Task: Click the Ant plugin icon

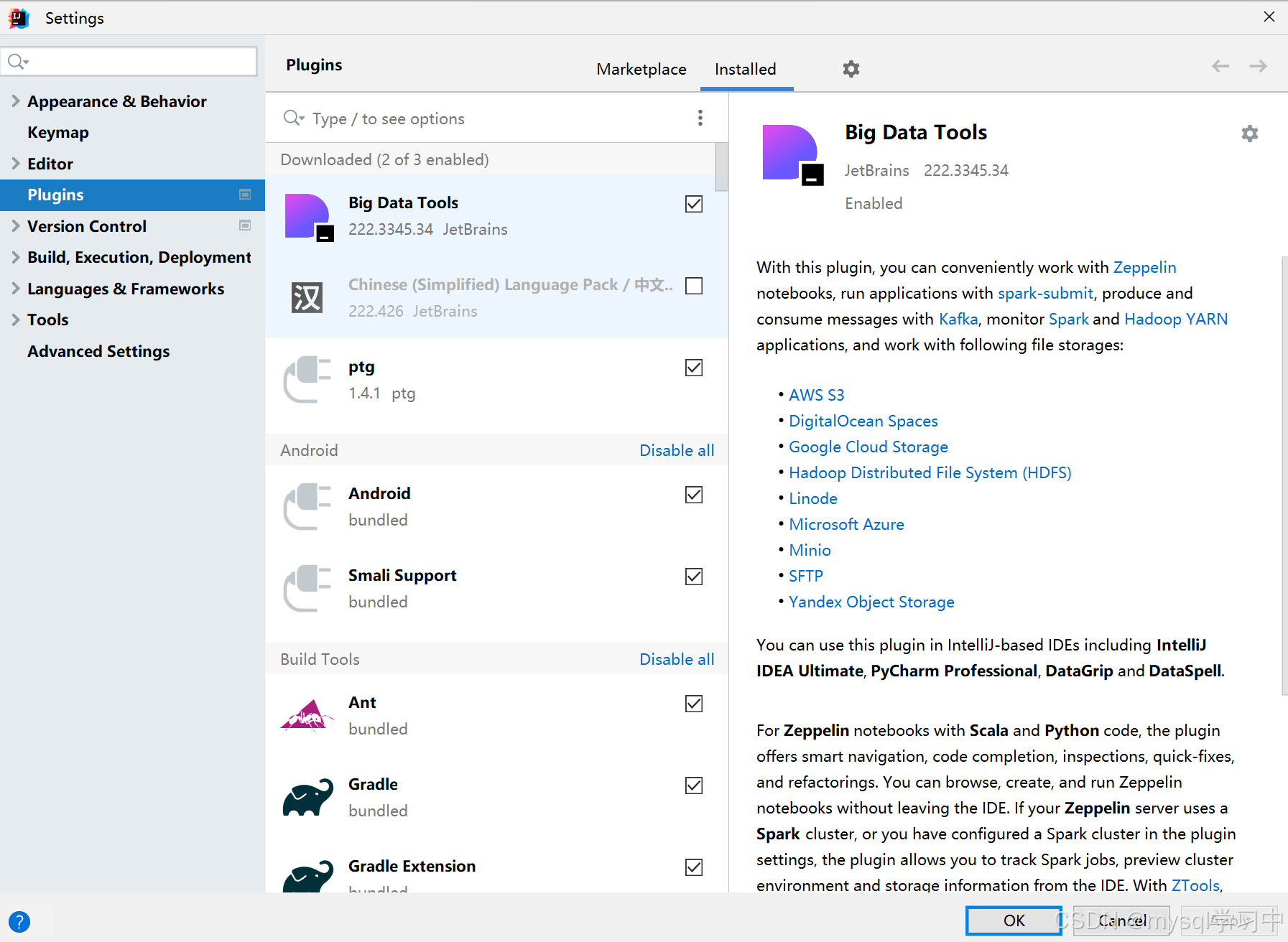Action: pos(307,714)
